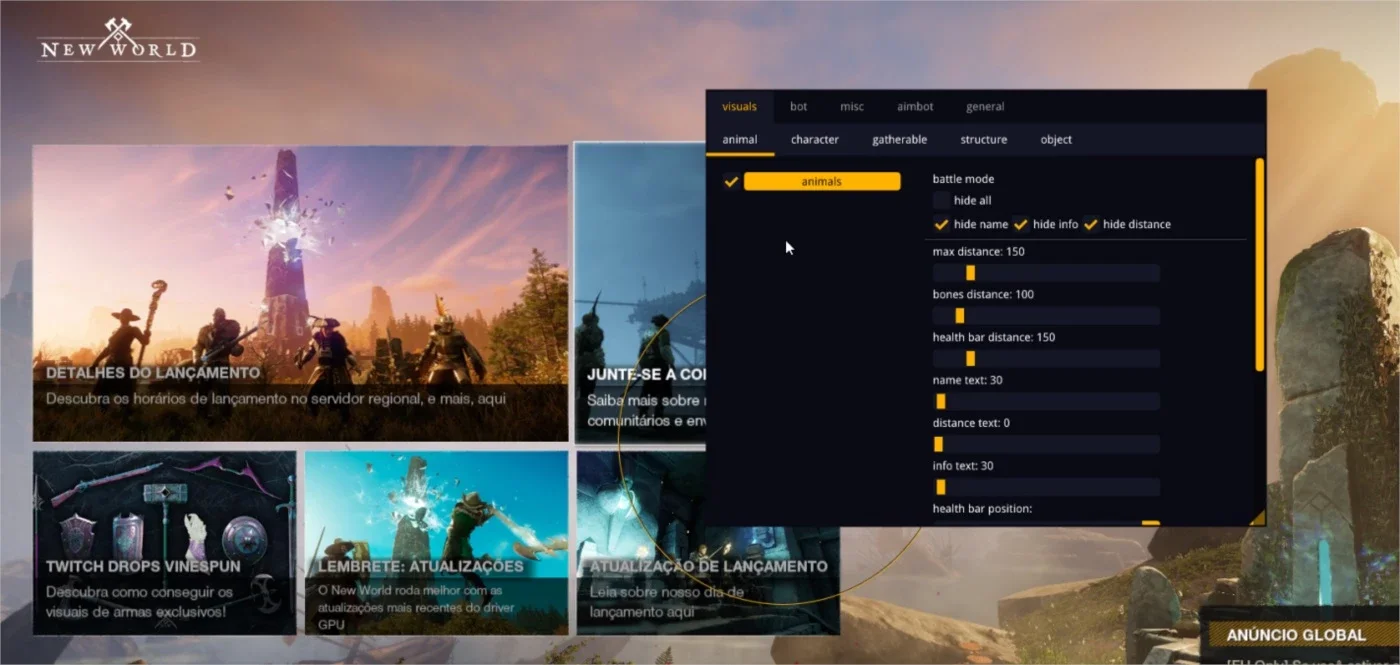Uncheck the hide distance checkbox
Screen dimensions: 1400x665
1090,224
